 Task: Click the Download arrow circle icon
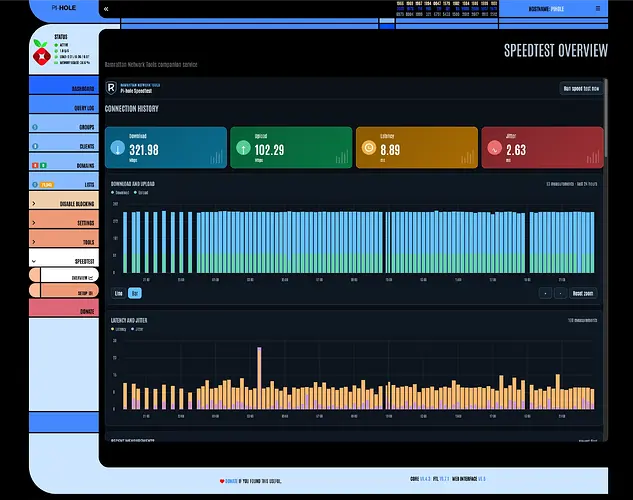(118, 148)
